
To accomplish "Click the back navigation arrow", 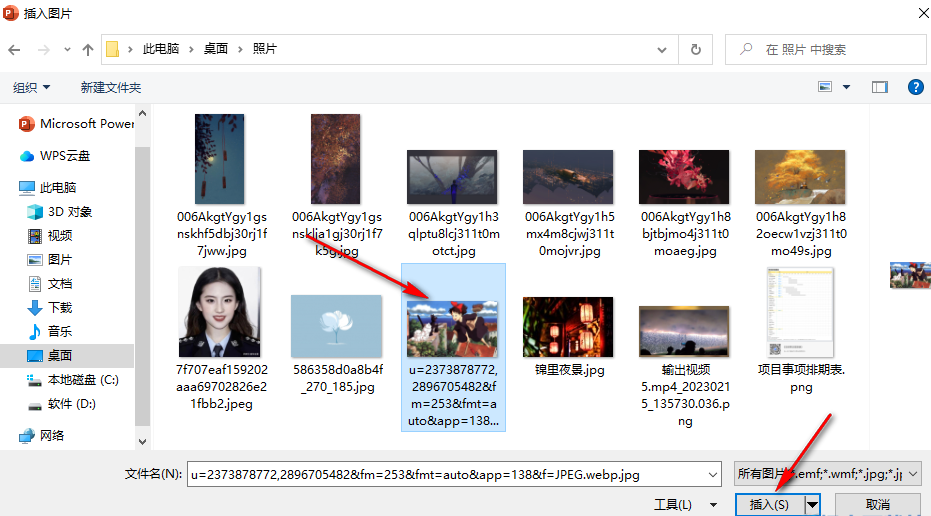I will click(15, 49).
